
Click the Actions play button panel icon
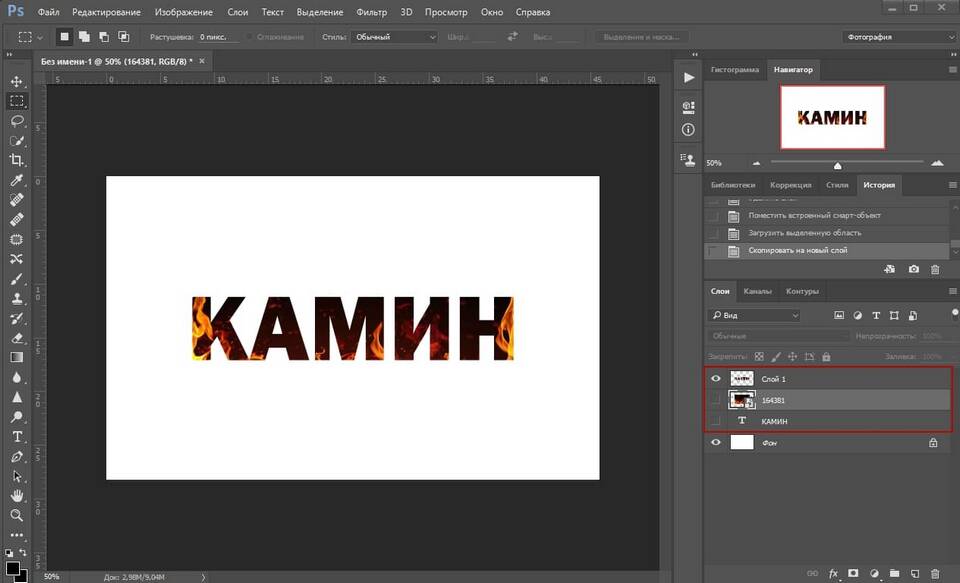689,77
